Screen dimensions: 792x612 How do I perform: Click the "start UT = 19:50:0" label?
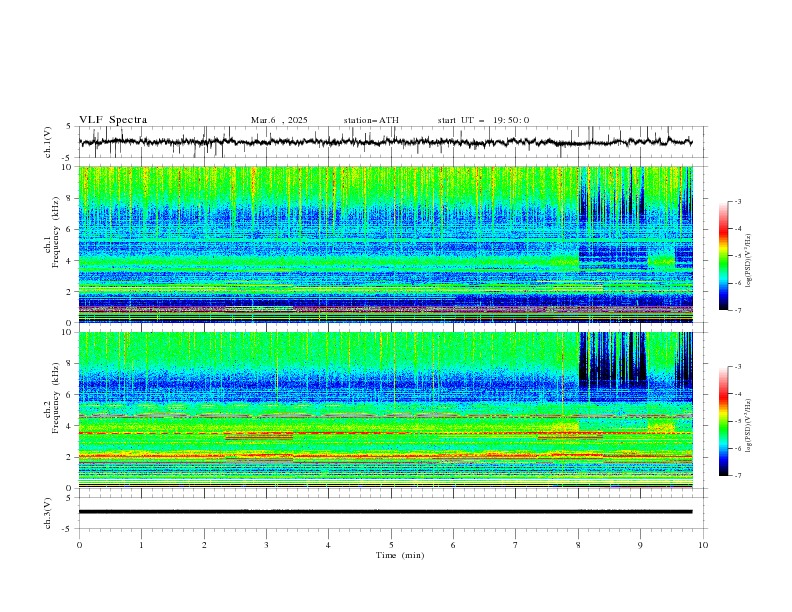tap(483, 120)
